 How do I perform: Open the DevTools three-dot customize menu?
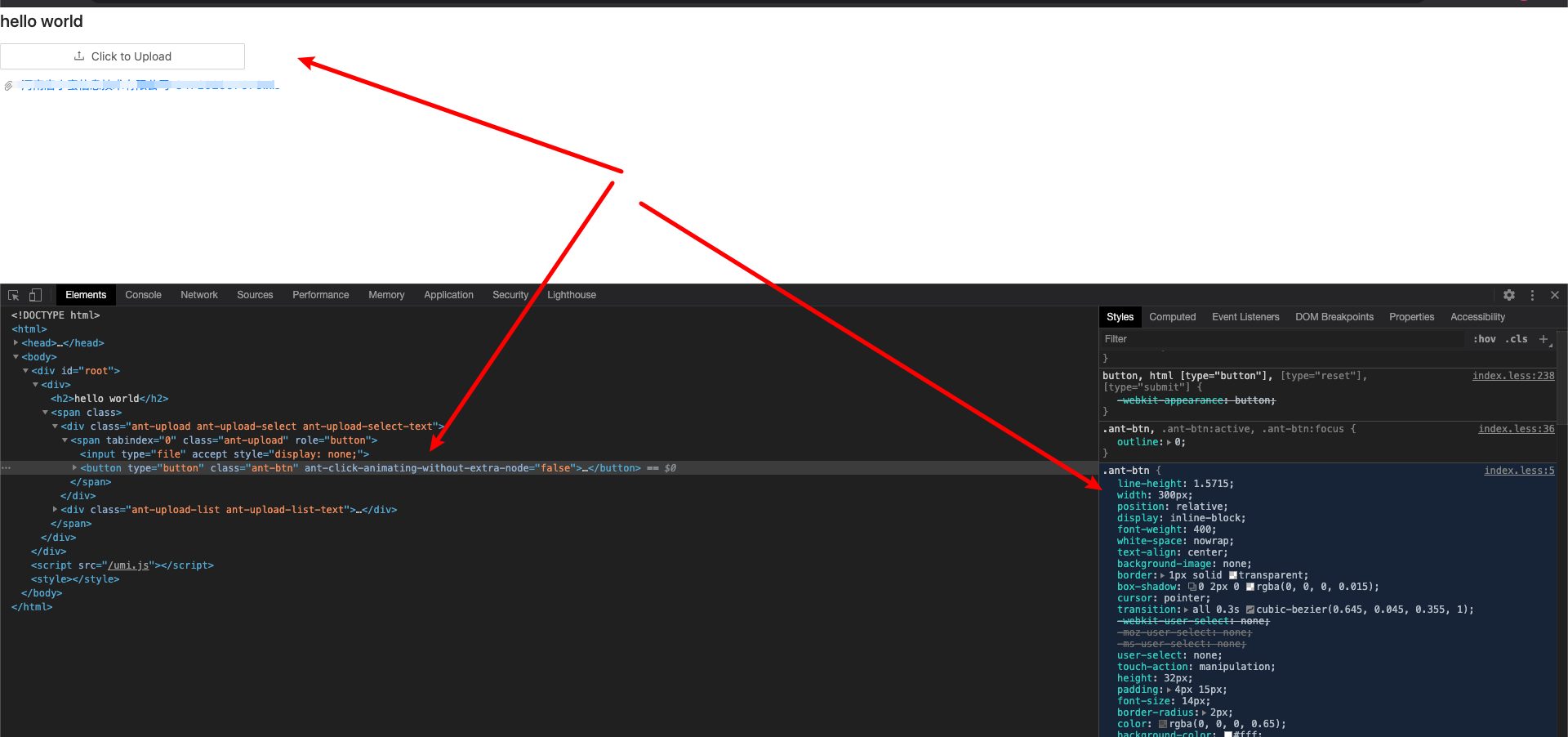pos(1532,295)
